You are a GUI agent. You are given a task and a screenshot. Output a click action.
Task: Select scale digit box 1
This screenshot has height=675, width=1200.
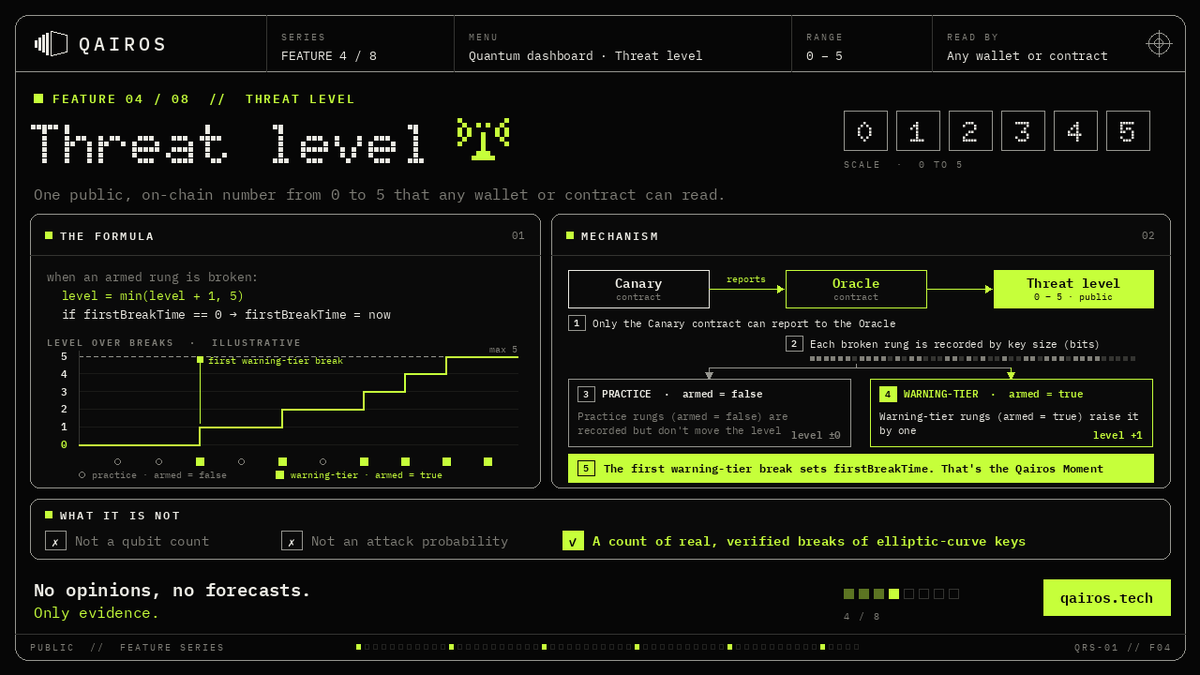coord(918,131)
